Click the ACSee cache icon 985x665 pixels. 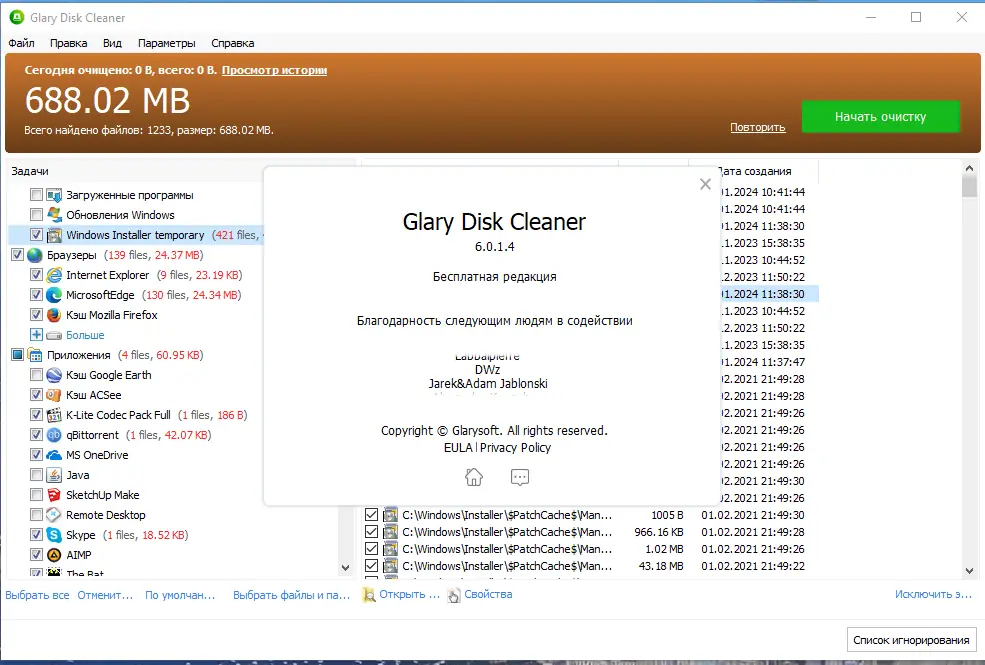[x=54, y=395]
